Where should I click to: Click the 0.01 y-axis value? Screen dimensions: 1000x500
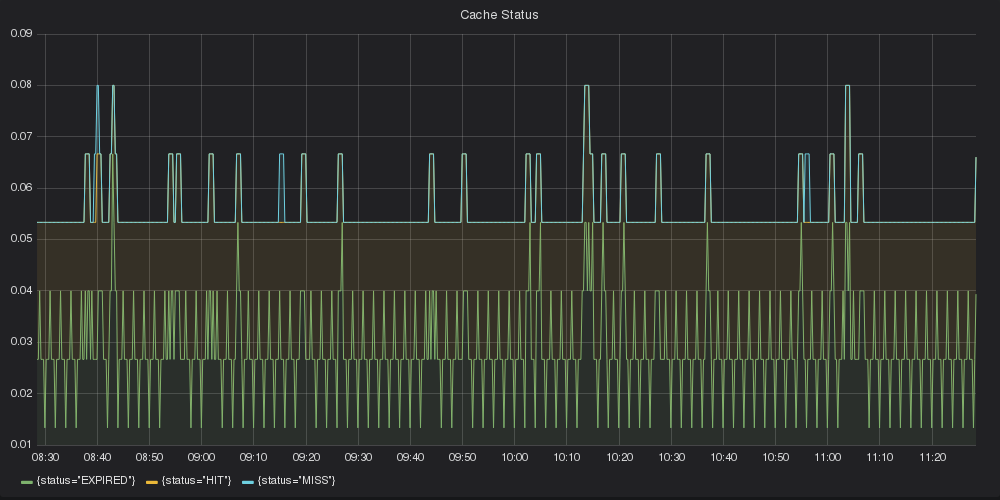click(x=21, y=445)
